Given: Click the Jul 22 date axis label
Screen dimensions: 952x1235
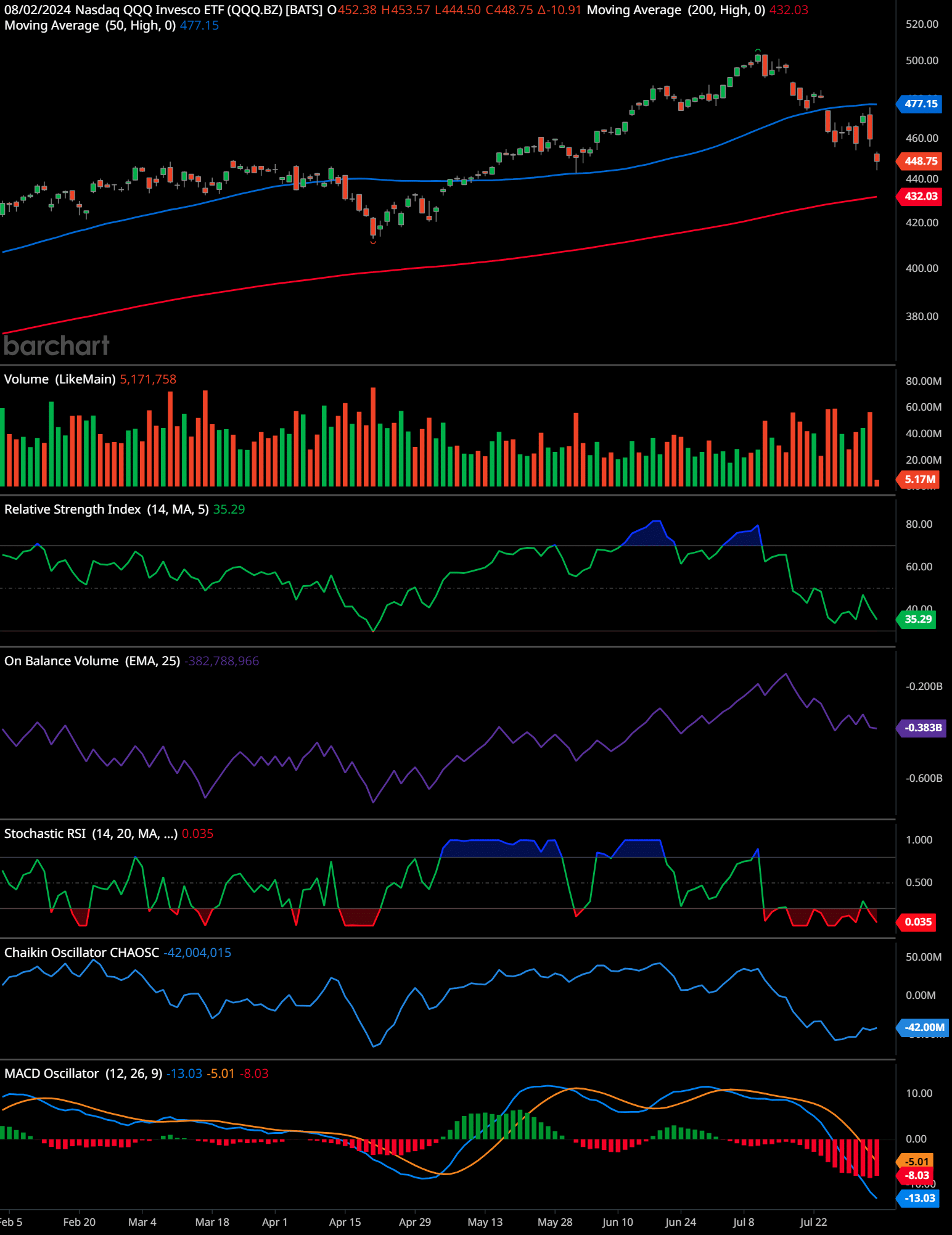Looking at the screenshot, I should [x=813, y=1222].
